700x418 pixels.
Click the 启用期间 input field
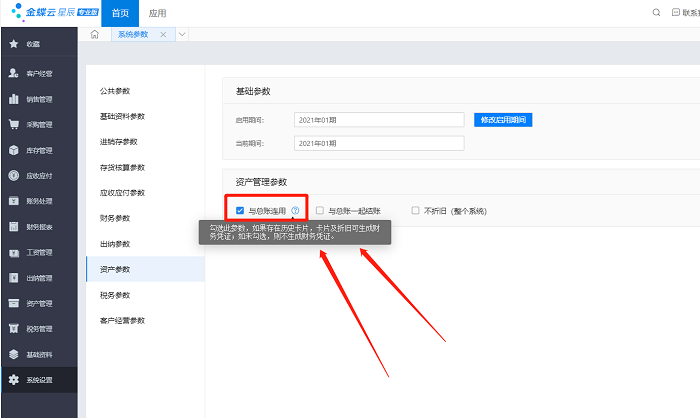(379, 120)
